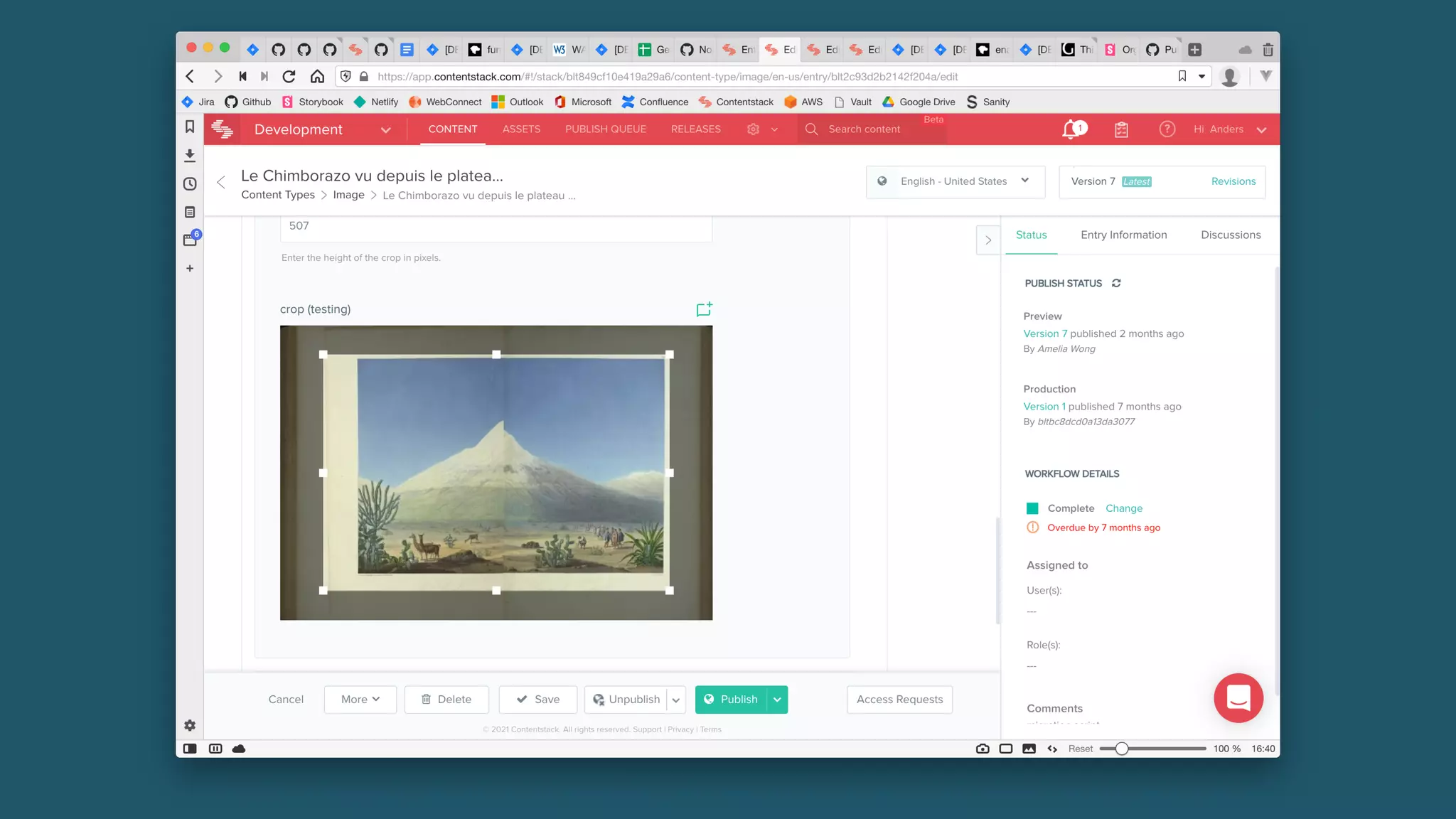Add a comment on the crop field
The image size is (1456, 819).
[x=704, y=309]
